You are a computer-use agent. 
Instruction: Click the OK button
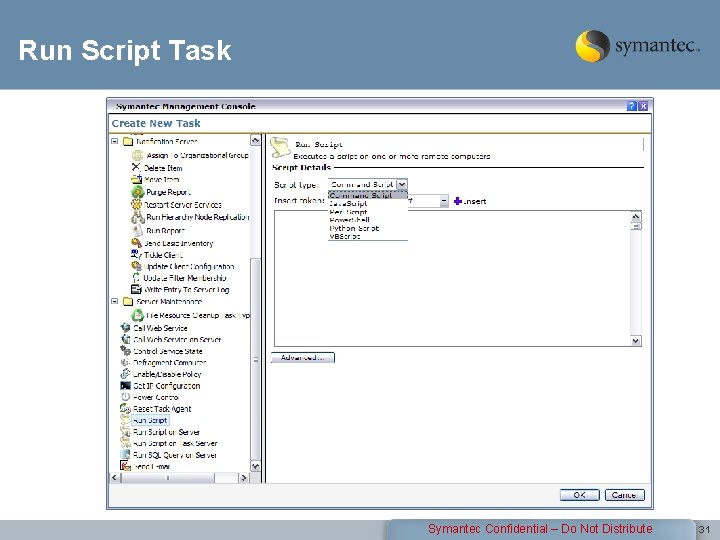tap(579, 495)
